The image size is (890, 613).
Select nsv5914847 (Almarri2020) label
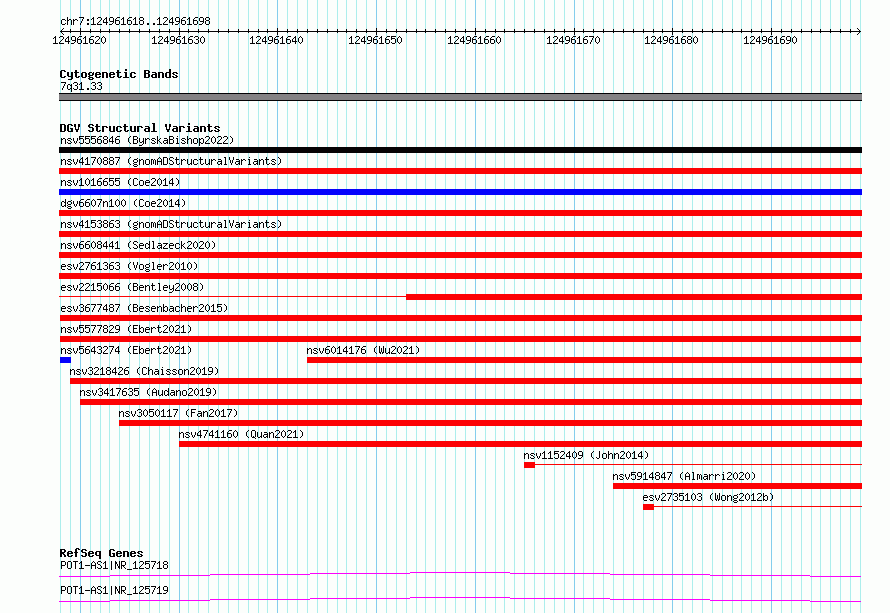[x=684, y=476]
